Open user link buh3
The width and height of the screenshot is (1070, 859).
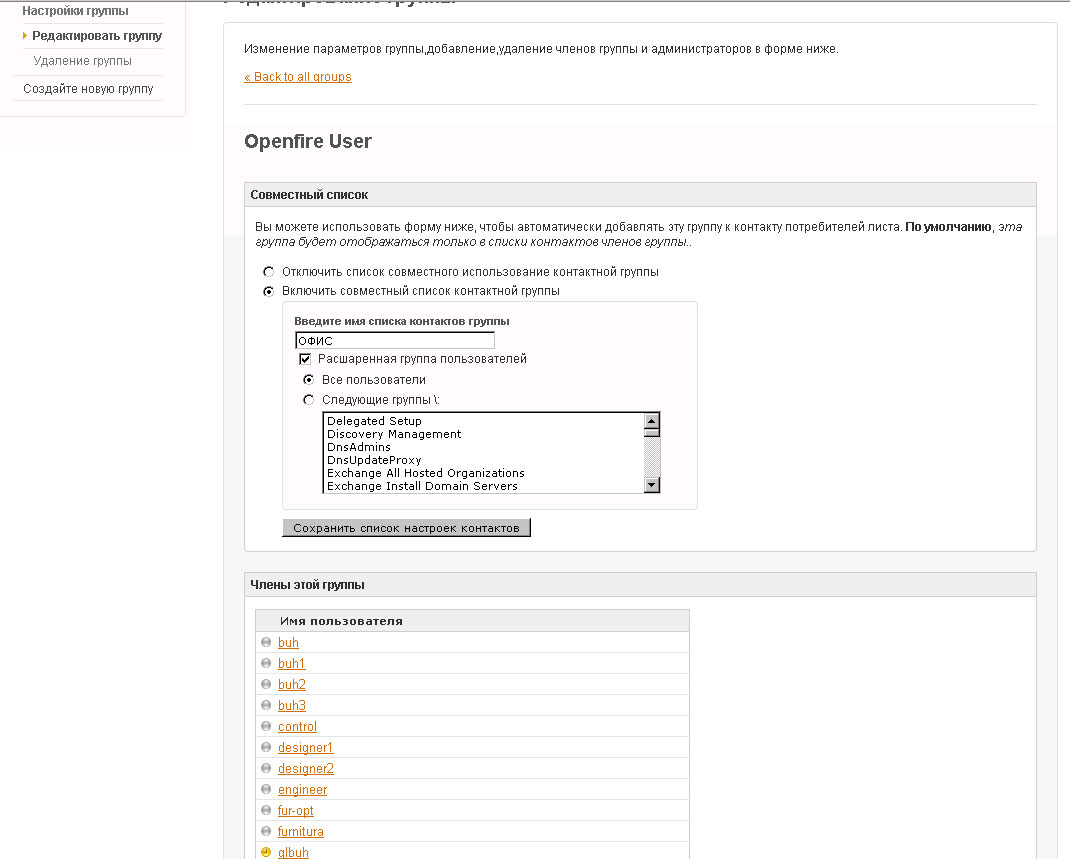pos(291,705)
